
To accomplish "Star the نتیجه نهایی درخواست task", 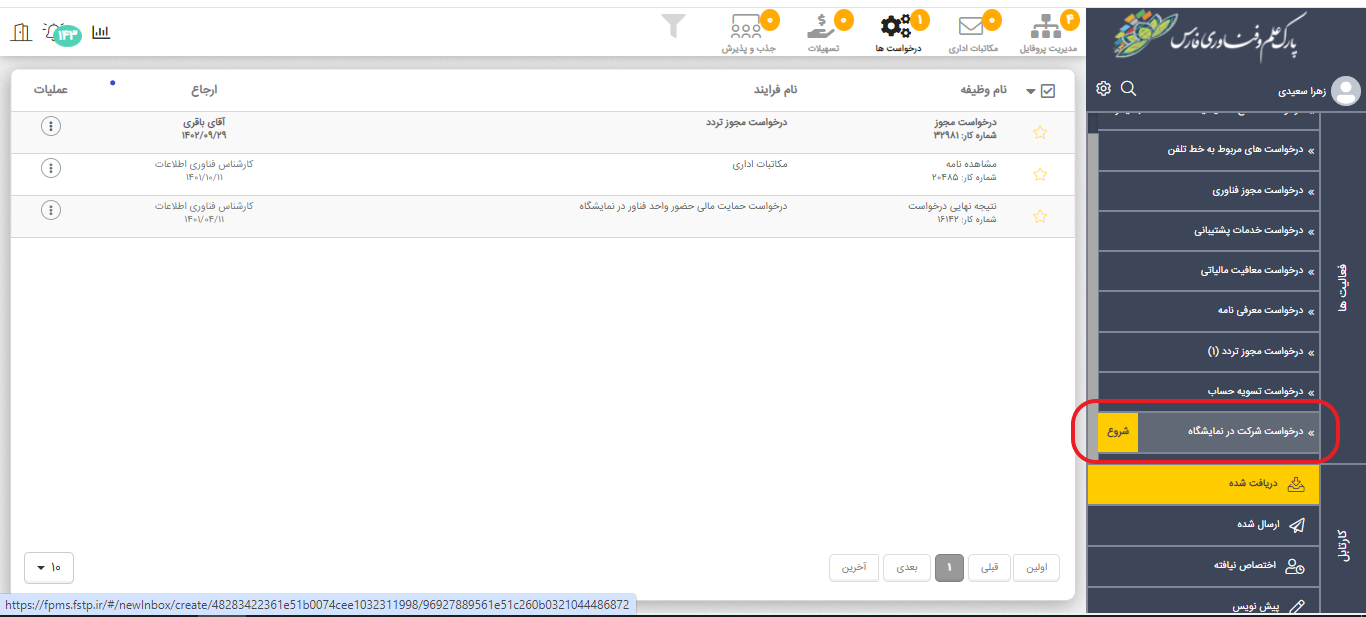I will [x=1040, y=216].
